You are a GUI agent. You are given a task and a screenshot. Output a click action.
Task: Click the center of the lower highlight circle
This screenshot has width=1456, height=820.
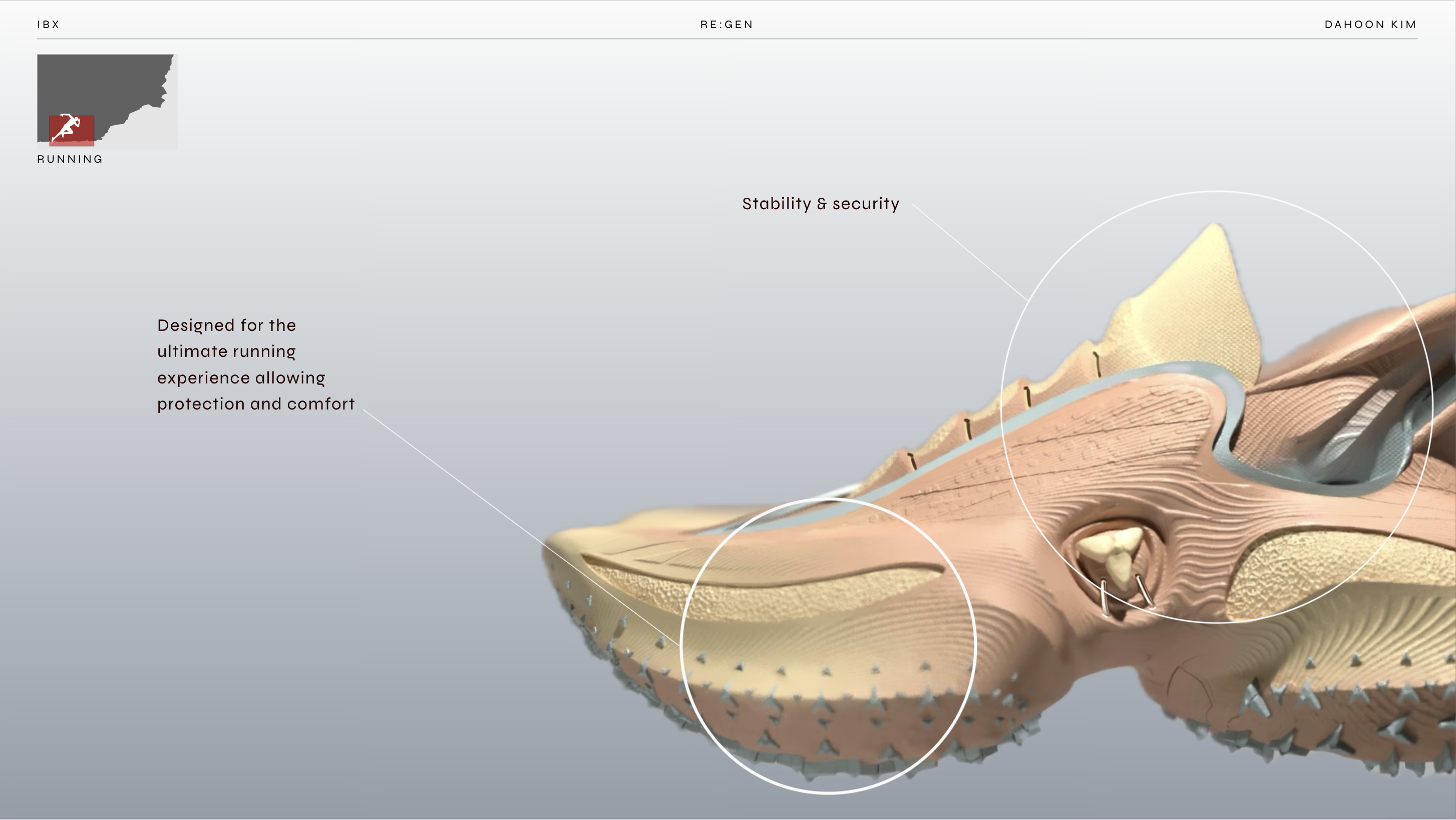pyautogui.click(x=828, y=646)
